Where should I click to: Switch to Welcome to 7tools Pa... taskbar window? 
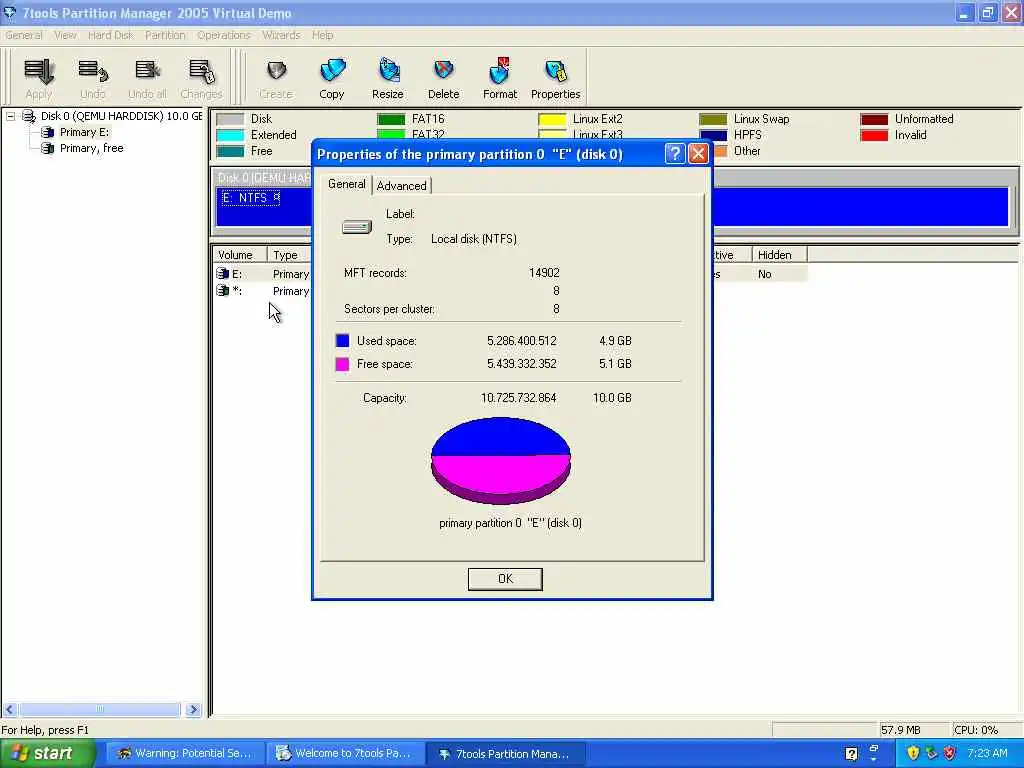coord(345,754)
